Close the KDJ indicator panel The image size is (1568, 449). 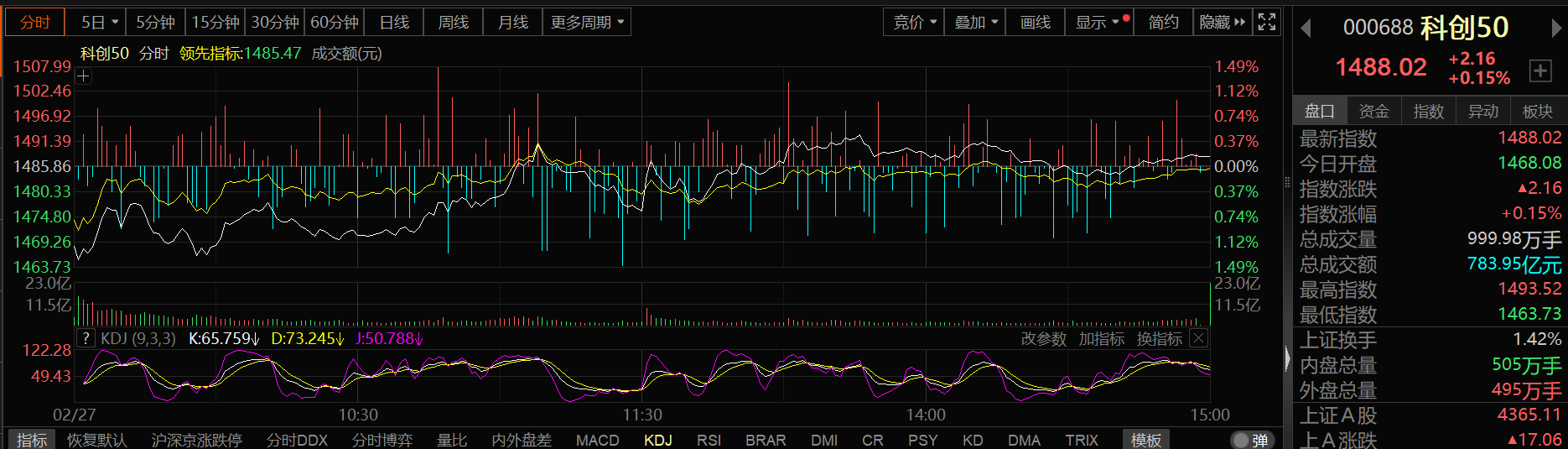(1199, 338)
